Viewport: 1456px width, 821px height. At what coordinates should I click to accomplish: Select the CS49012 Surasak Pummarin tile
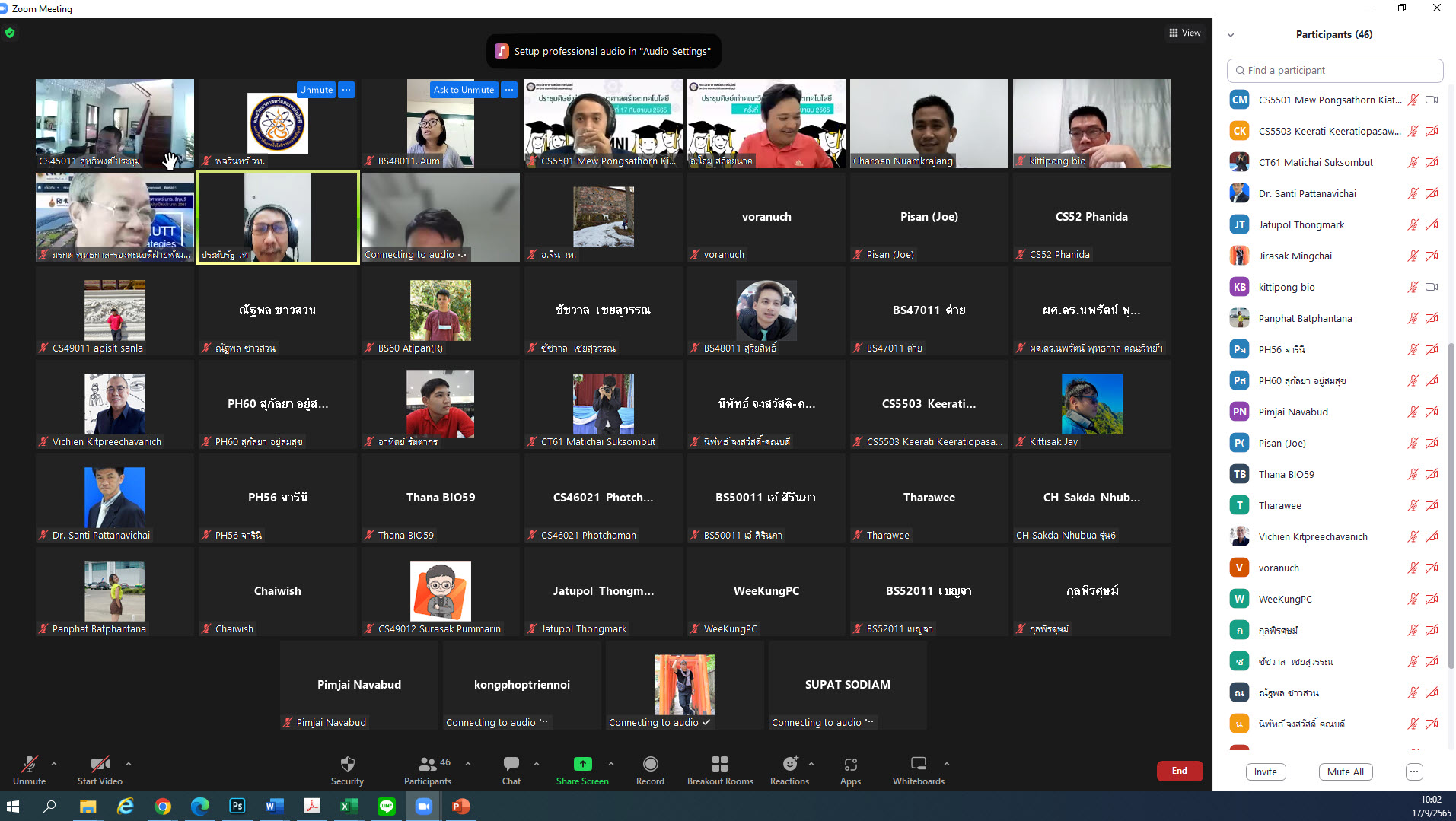point(441,591)
